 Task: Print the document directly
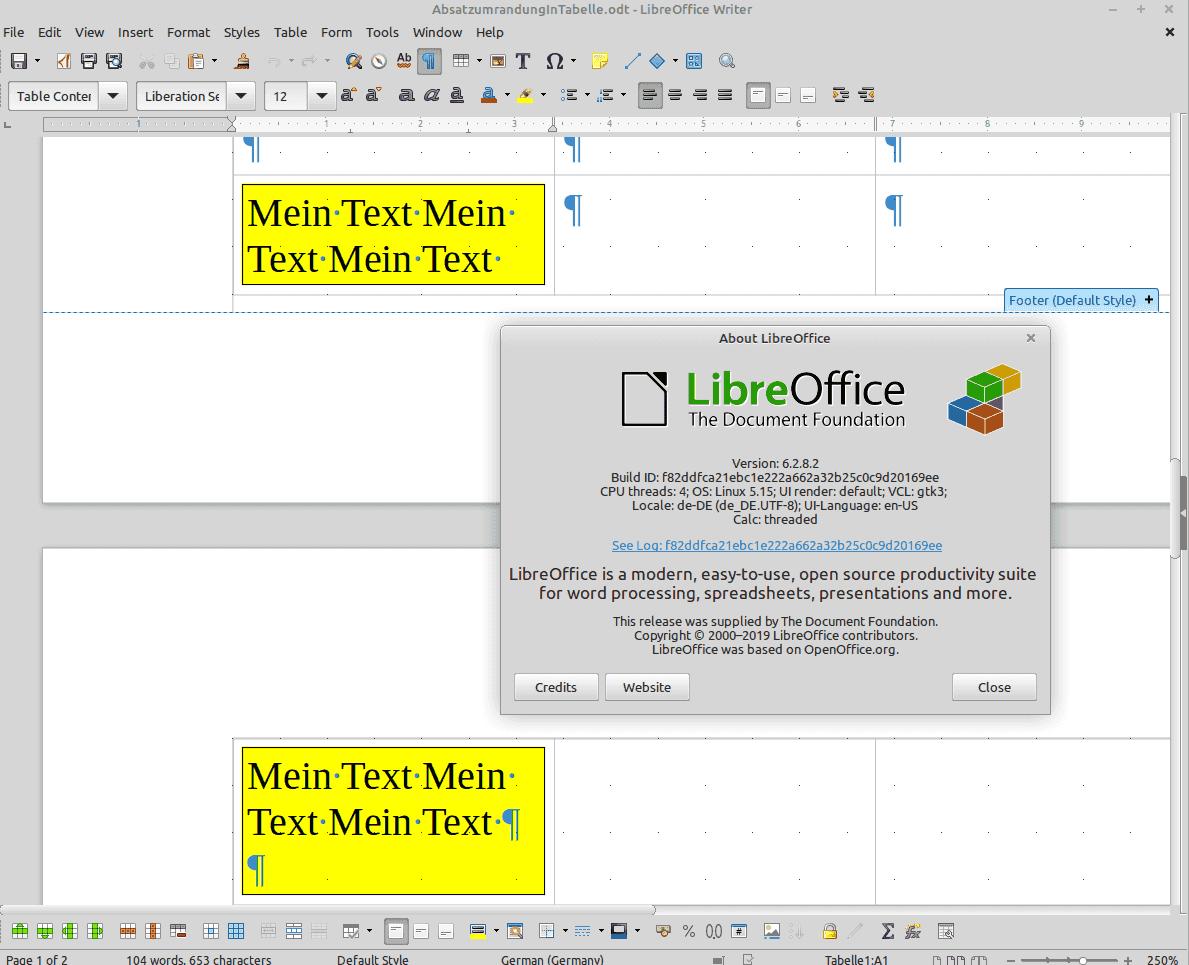point(89,61)
